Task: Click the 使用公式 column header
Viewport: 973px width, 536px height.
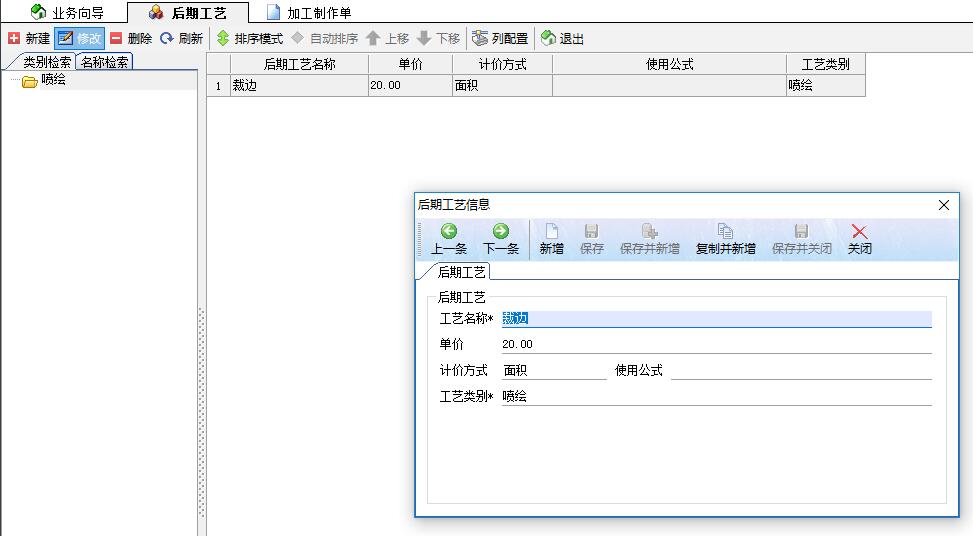Action: click(669, 64)
